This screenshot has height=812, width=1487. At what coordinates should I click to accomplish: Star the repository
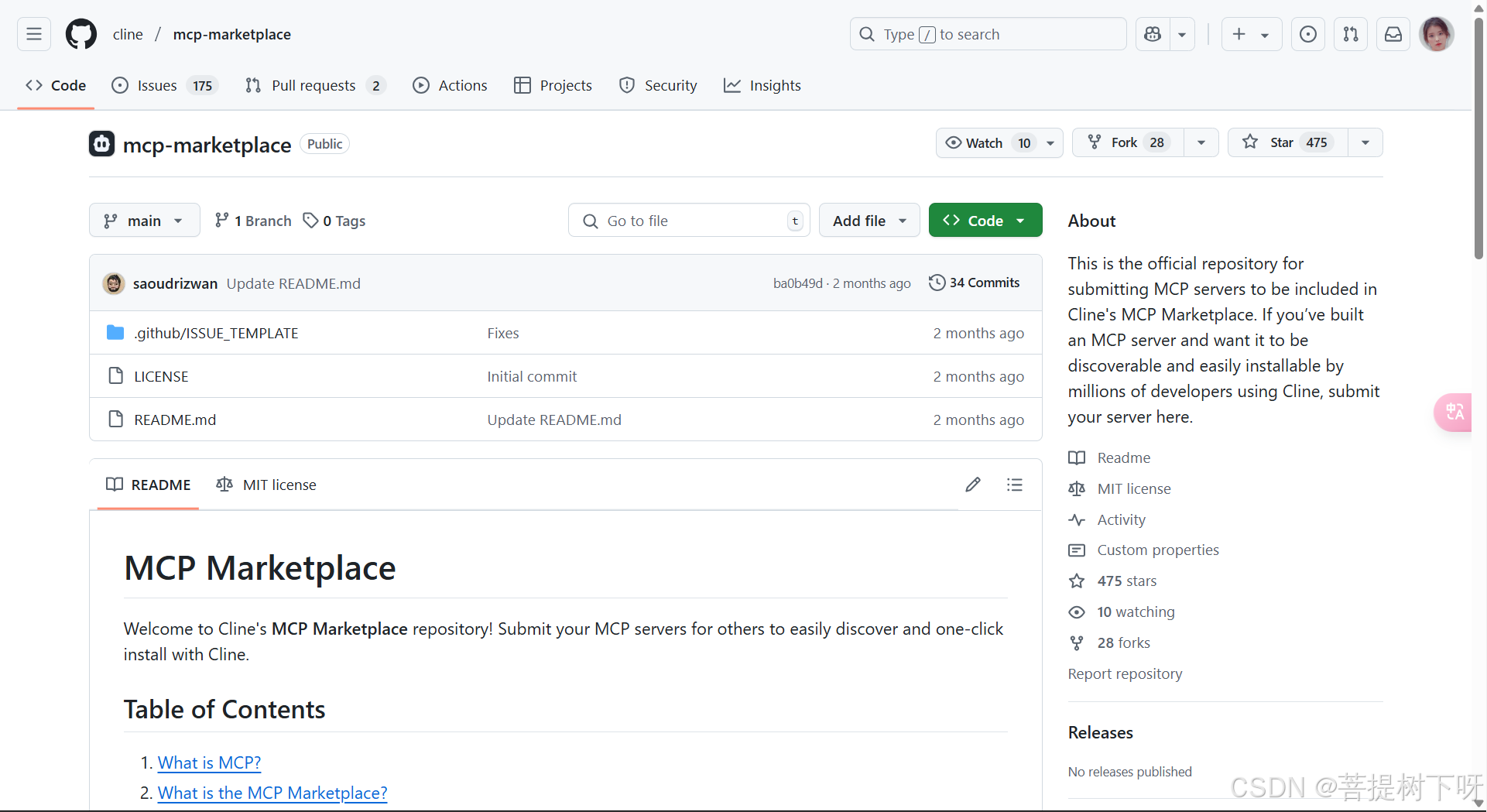point(1288,142)
